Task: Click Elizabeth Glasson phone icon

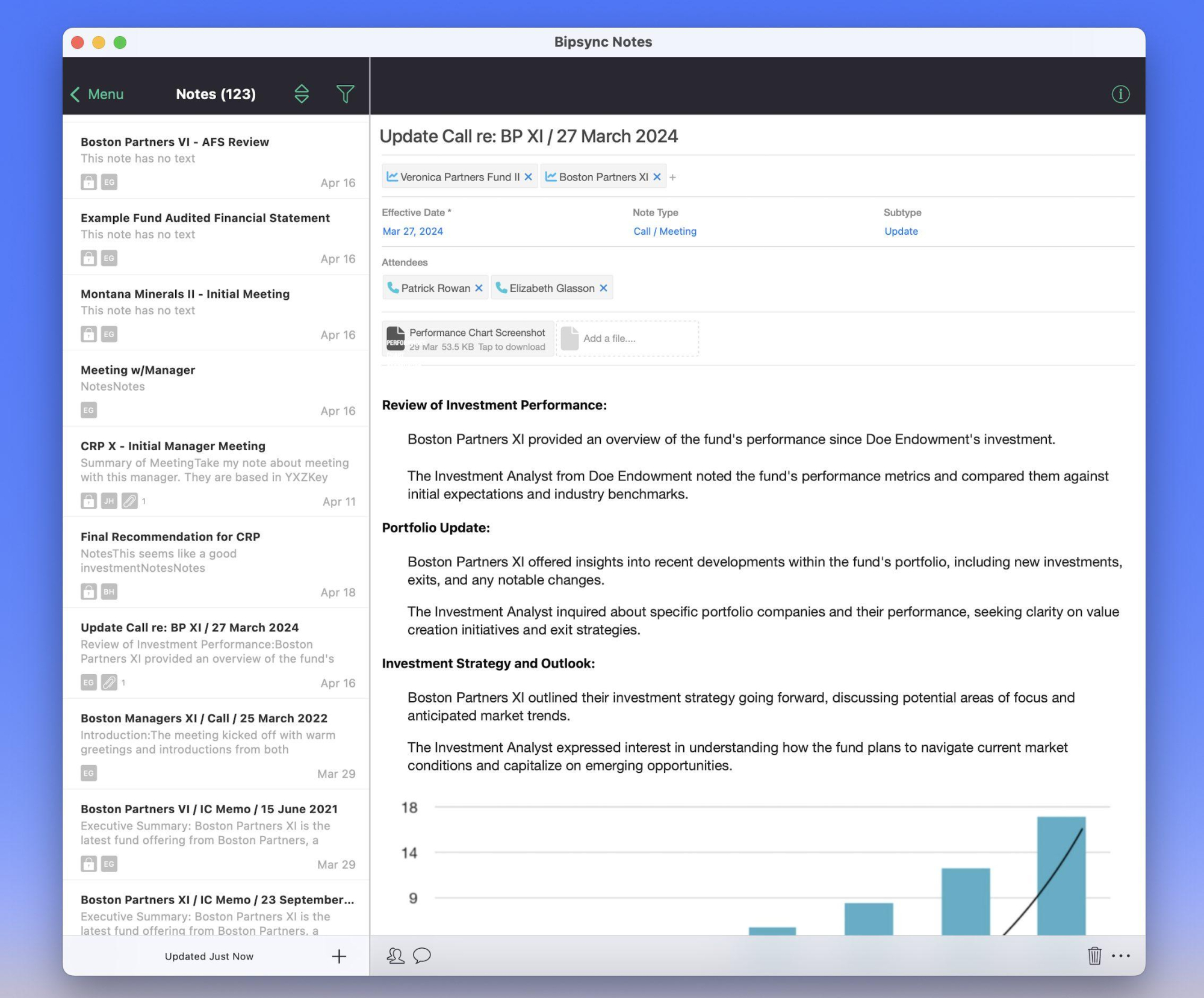Action: coord(501,288)
